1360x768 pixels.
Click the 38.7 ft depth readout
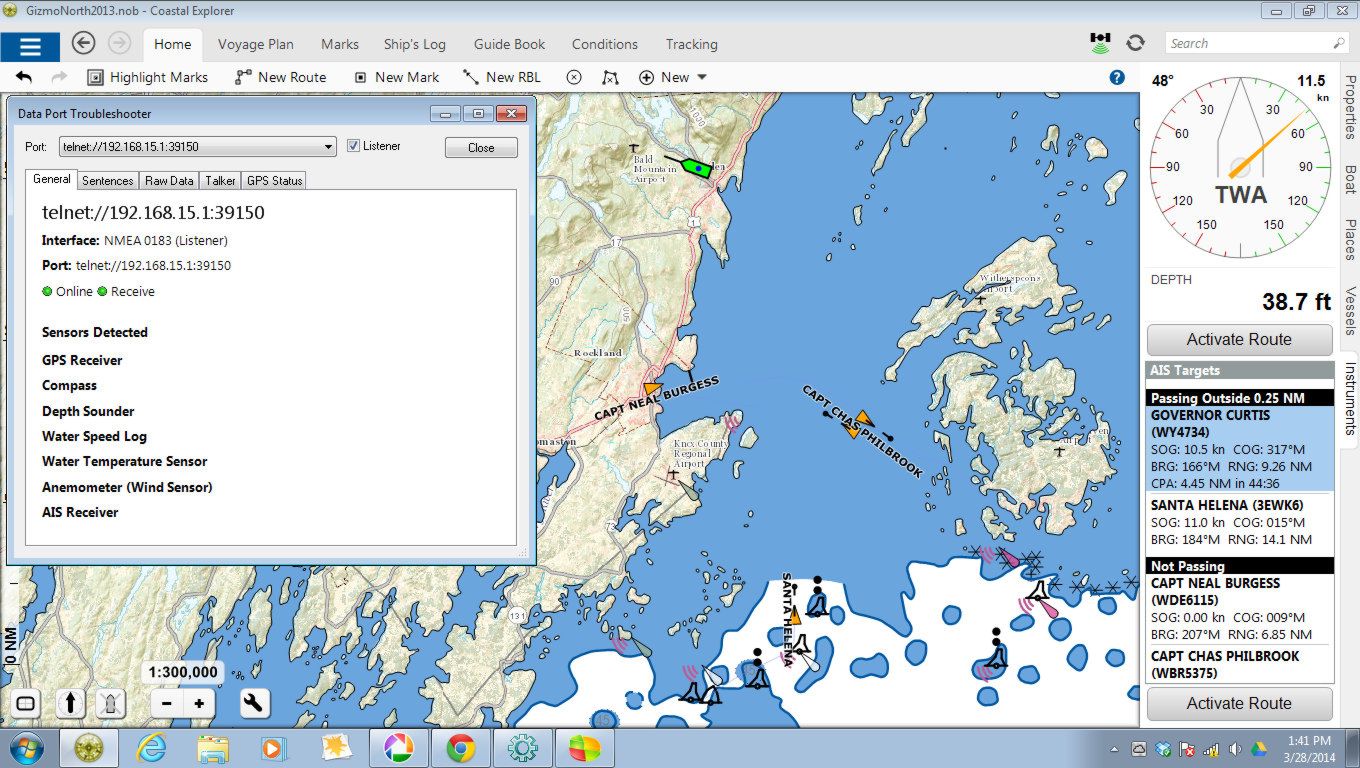pos(1296,301)
